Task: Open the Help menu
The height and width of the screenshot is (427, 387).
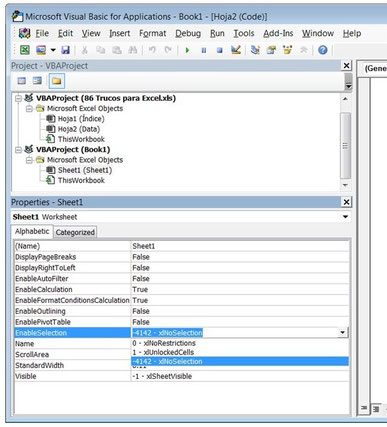Action: [x=352, y=33]
